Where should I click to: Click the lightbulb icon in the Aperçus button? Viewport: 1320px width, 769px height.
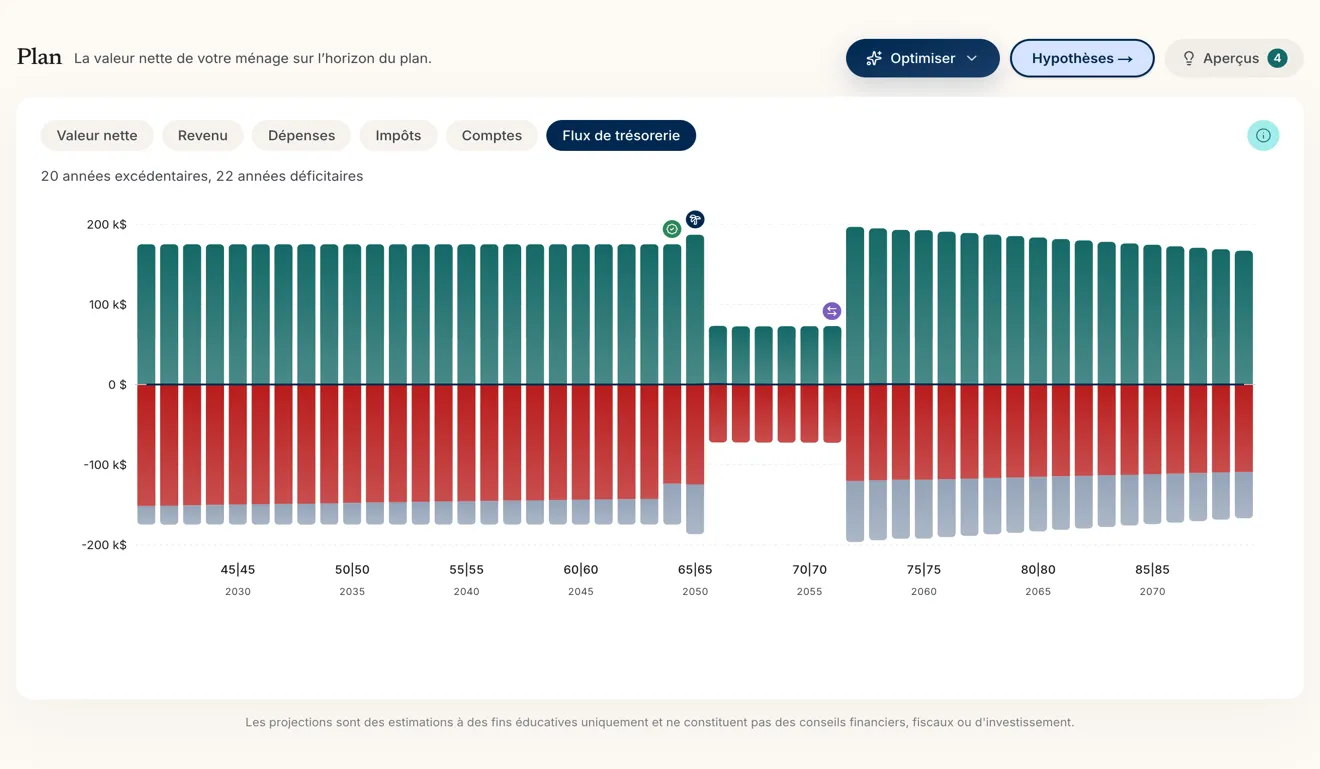[x=1189, y=58]
